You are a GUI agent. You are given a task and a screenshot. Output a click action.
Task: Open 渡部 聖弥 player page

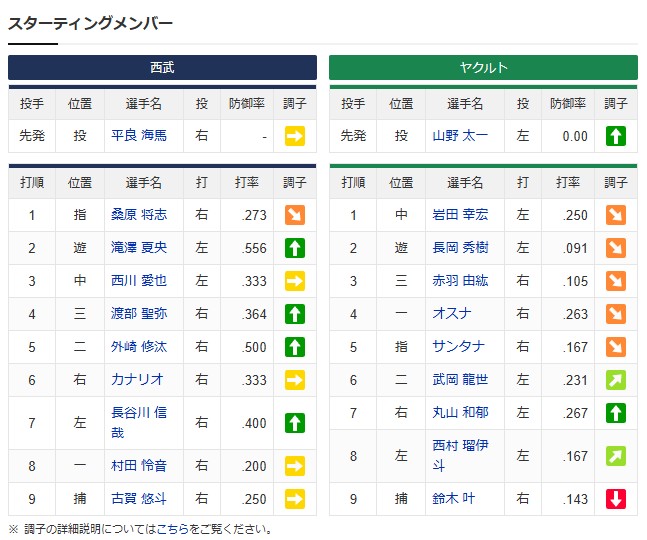139,314
